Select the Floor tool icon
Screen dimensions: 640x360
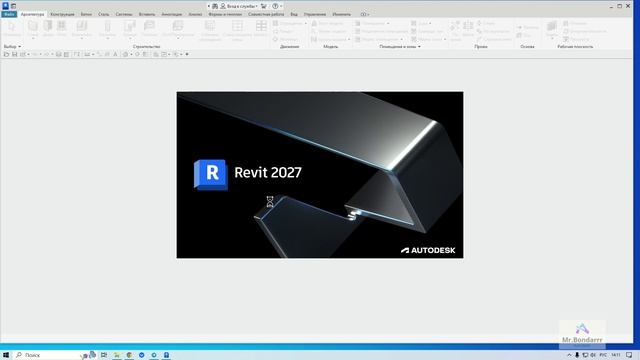tap(178, 26)
